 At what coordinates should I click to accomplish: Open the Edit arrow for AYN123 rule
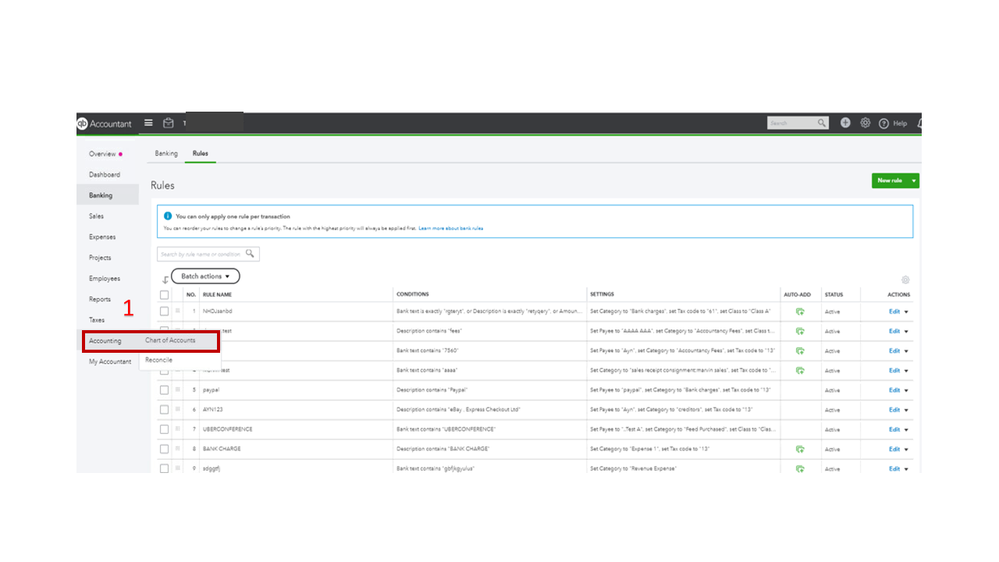tap(906, 410)
